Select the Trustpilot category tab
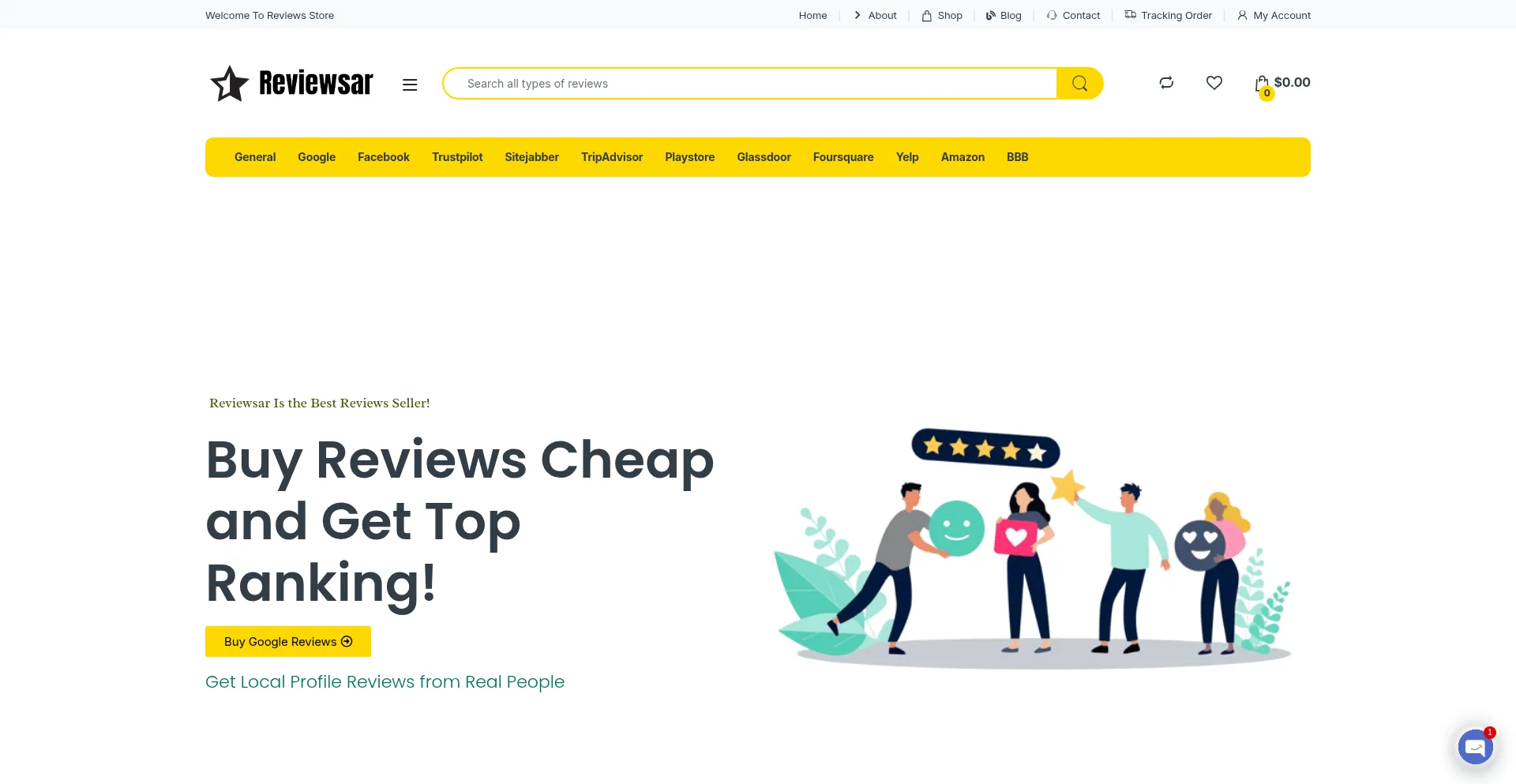The image size is (1516, 784). (x=457, y=157)
